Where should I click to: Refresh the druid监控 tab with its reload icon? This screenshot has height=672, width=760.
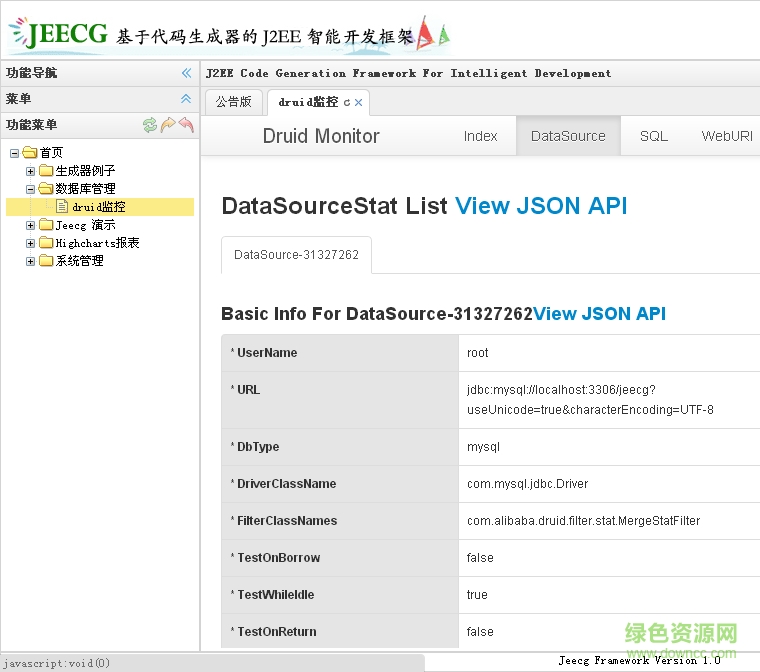(347, 103)
